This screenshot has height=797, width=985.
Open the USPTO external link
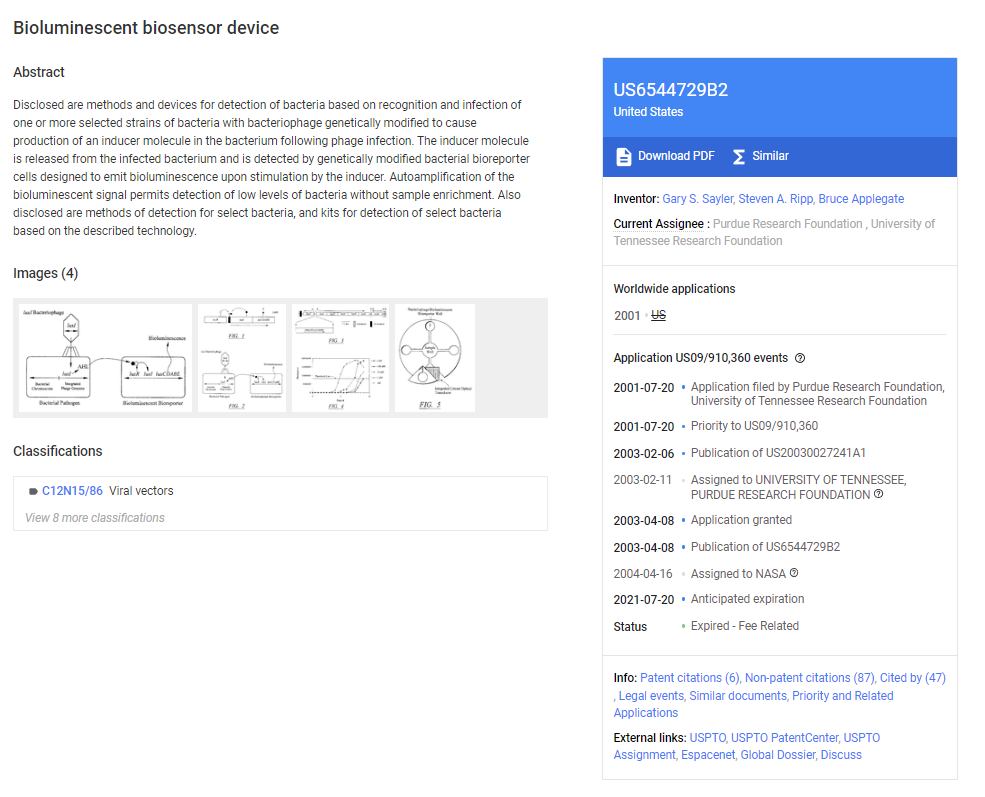pos(707,738)
